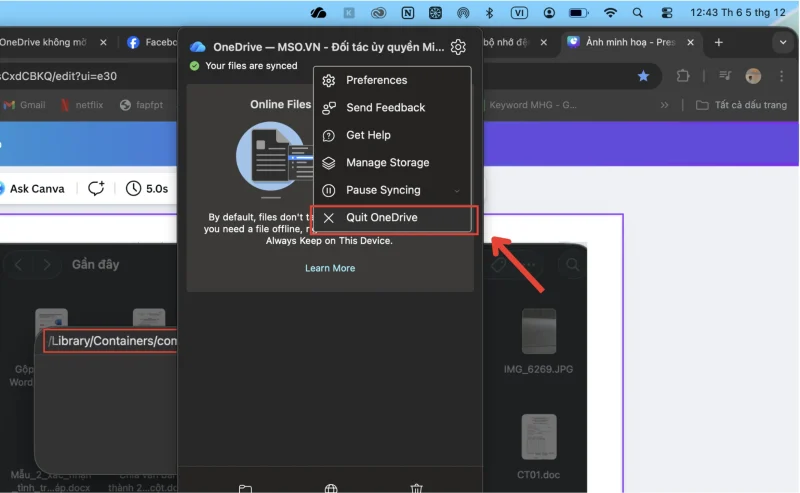Open the Creative Cloud menu bar icon

(378, 13)
